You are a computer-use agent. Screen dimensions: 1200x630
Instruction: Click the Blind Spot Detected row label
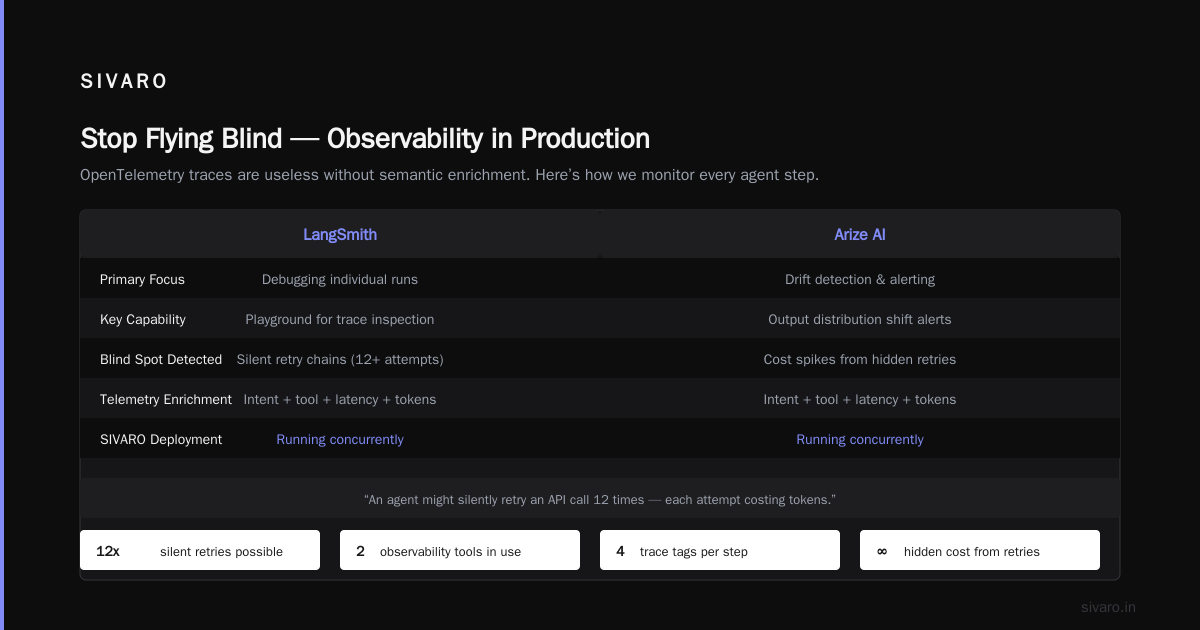(161, 360)
